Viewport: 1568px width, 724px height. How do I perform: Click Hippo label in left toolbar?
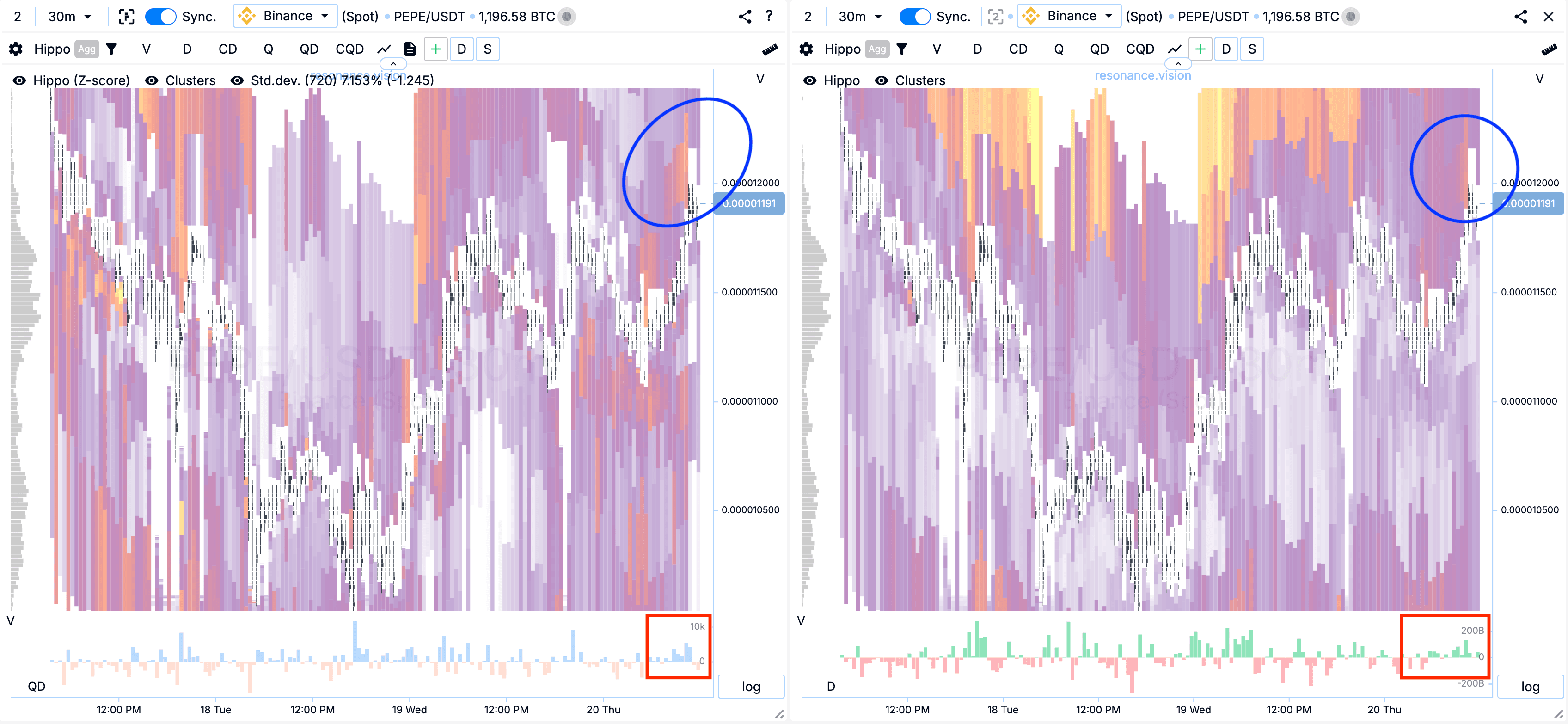pyautogui.click(x=52, y=49)
